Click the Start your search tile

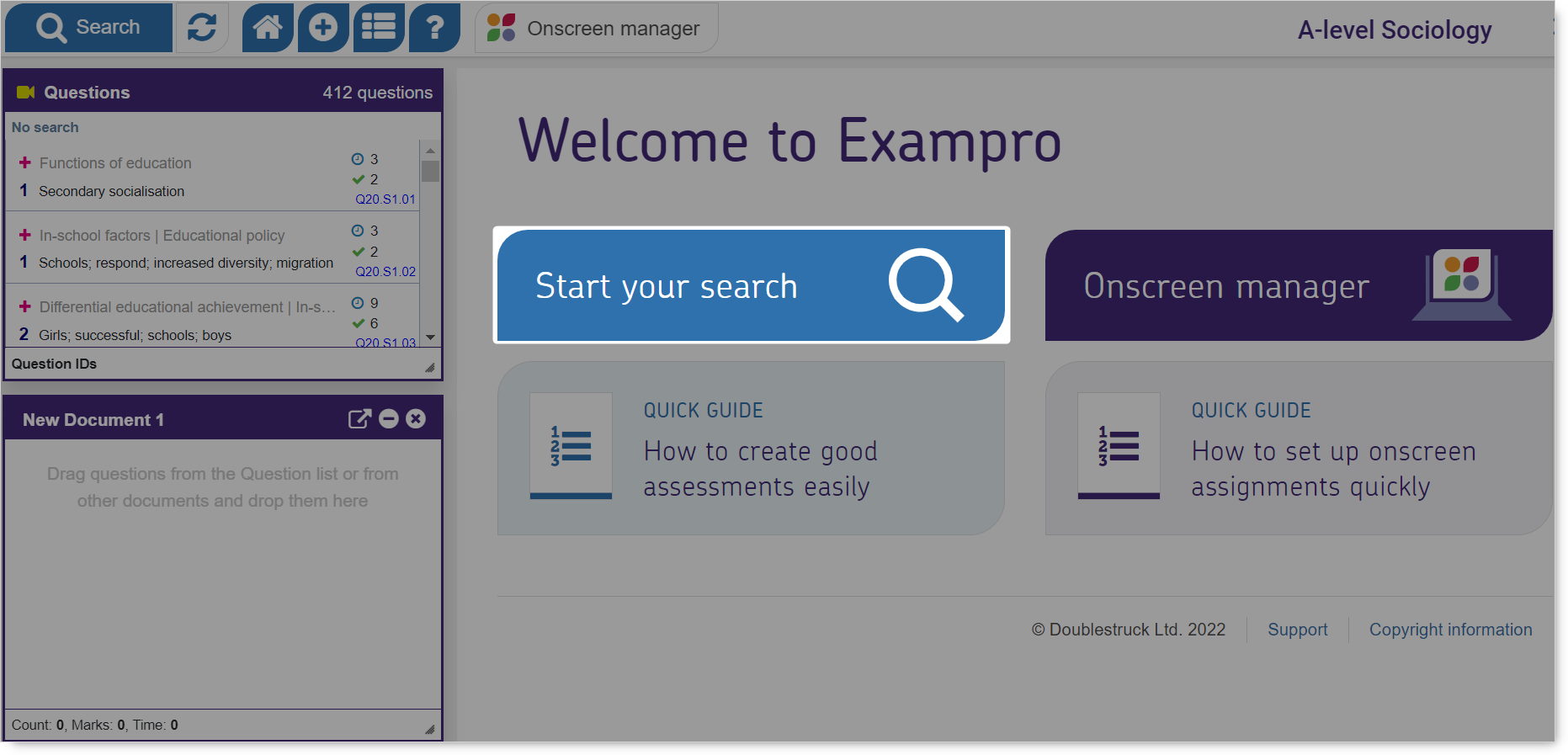point(751,285)
